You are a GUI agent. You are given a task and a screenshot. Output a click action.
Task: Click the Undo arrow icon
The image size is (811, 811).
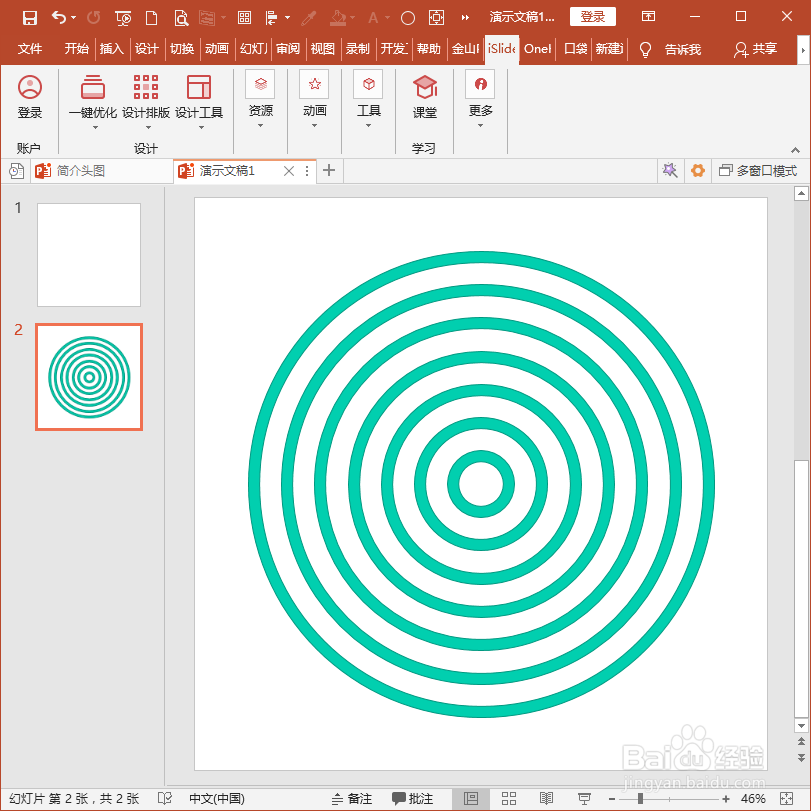(58, 18)
